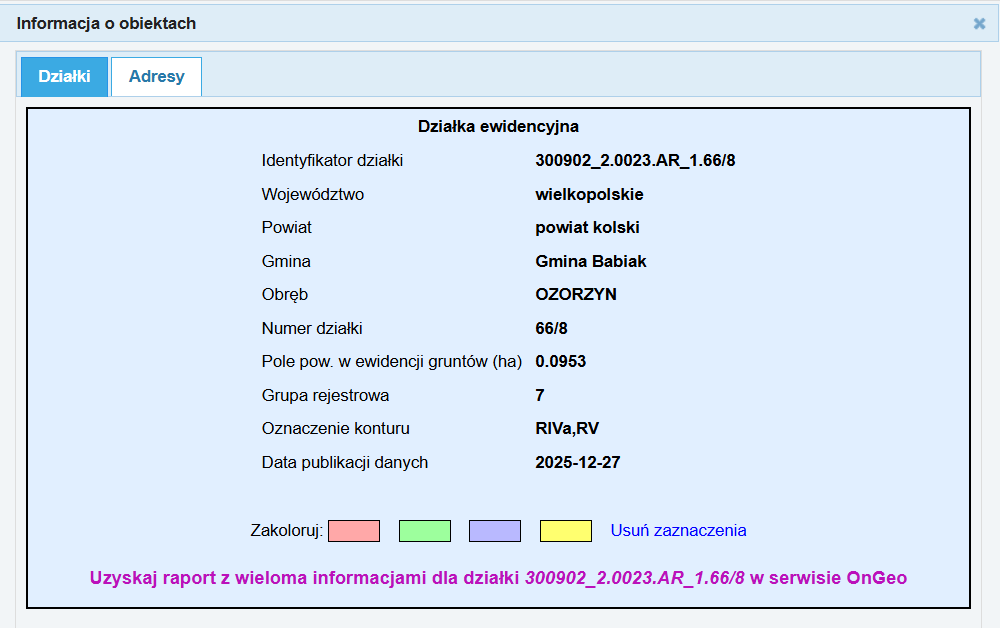Click the publication date 2025-12-27

(x=579, y=462)
